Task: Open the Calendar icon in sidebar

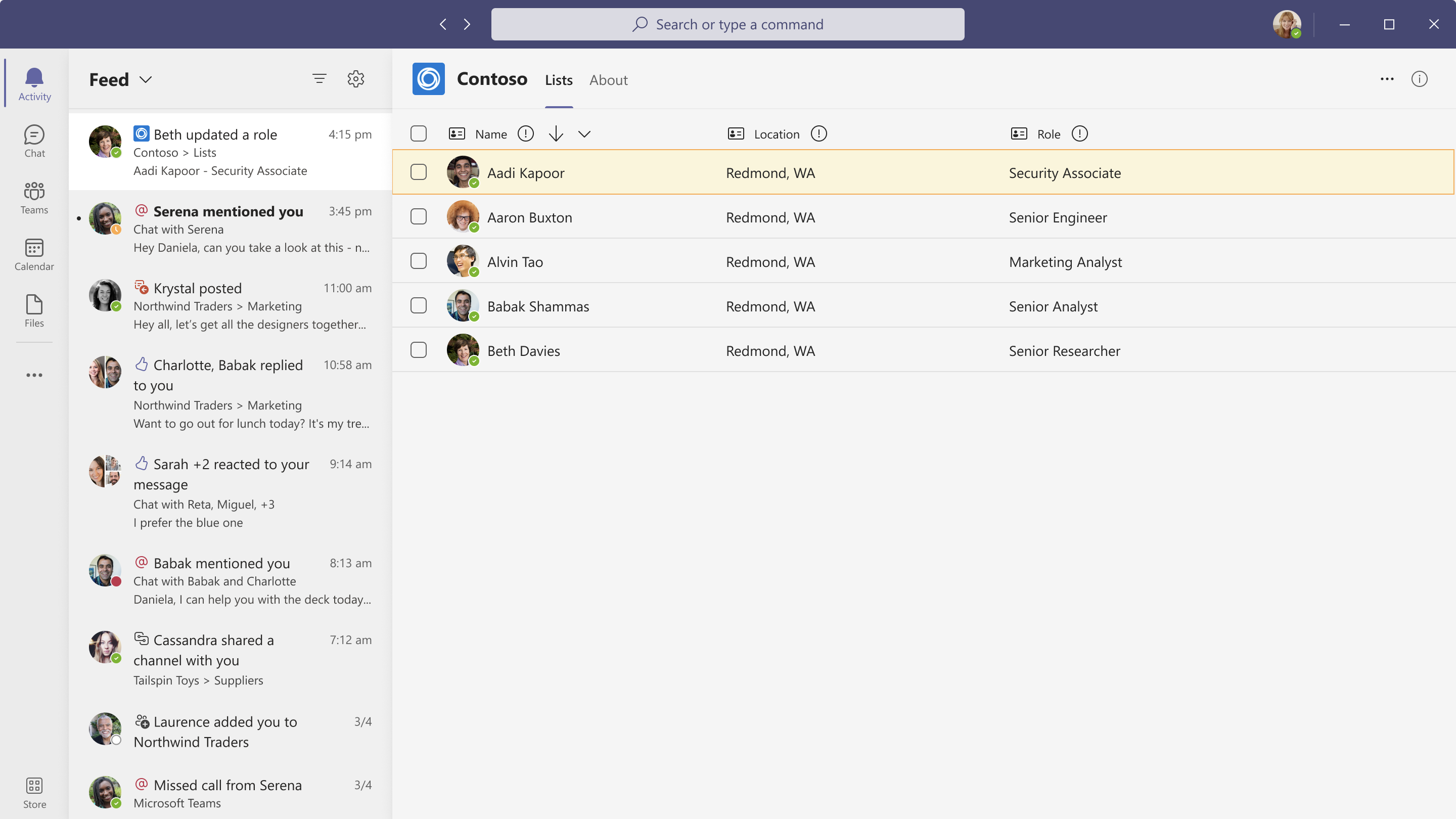Action: click(x=34, y=254)
